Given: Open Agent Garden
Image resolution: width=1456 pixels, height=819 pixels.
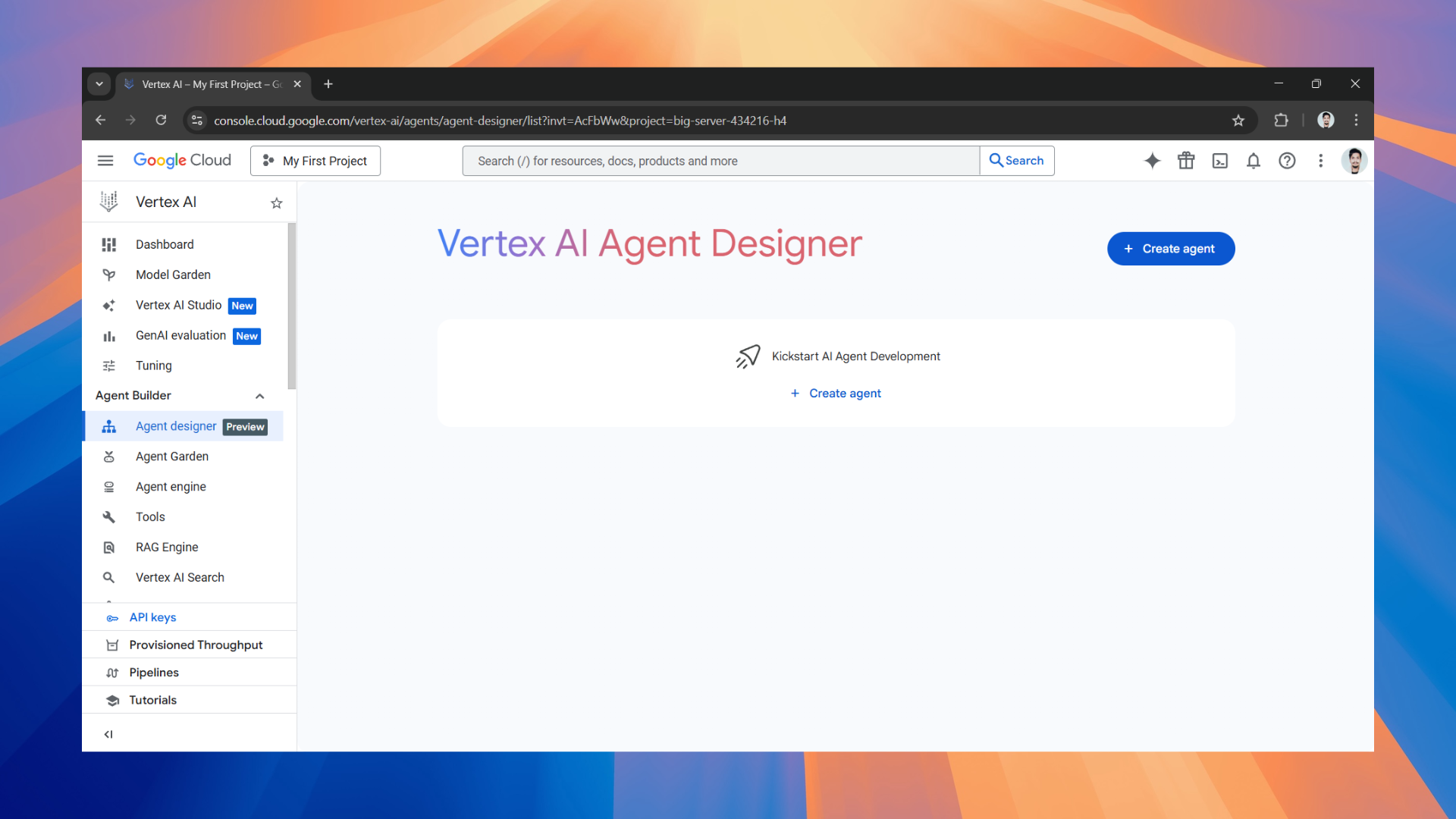Looking at the screenshot, I should (171, 456).
